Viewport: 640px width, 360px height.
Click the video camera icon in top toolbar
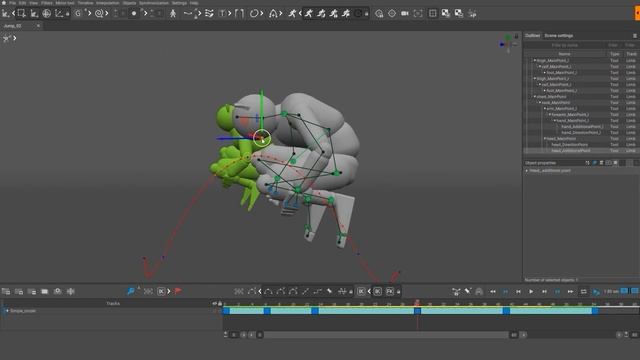(x=404, y=13)
